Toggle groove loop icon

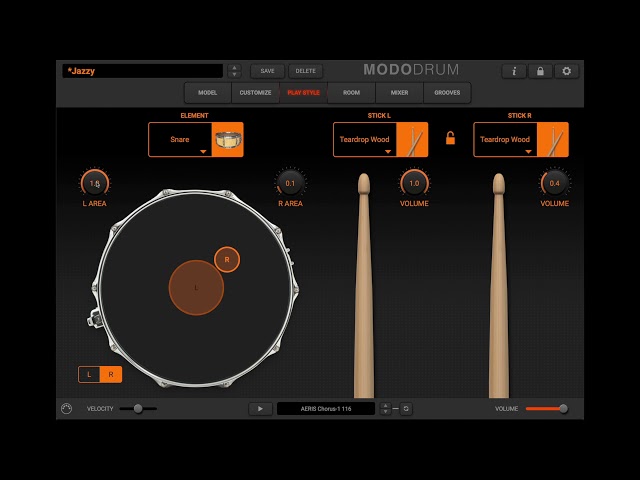pyautogui.click(x=406, y=409)
